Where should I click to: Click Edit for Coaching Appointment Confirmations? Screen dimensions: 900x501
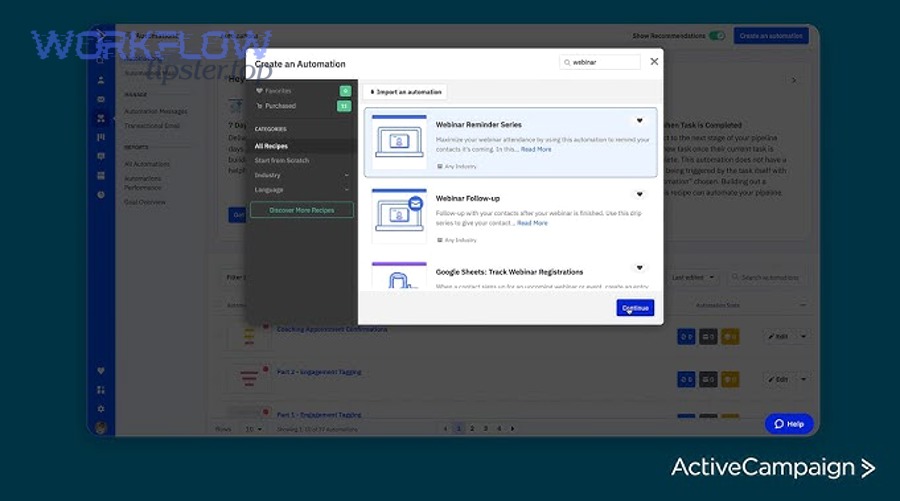coord(778,337)
